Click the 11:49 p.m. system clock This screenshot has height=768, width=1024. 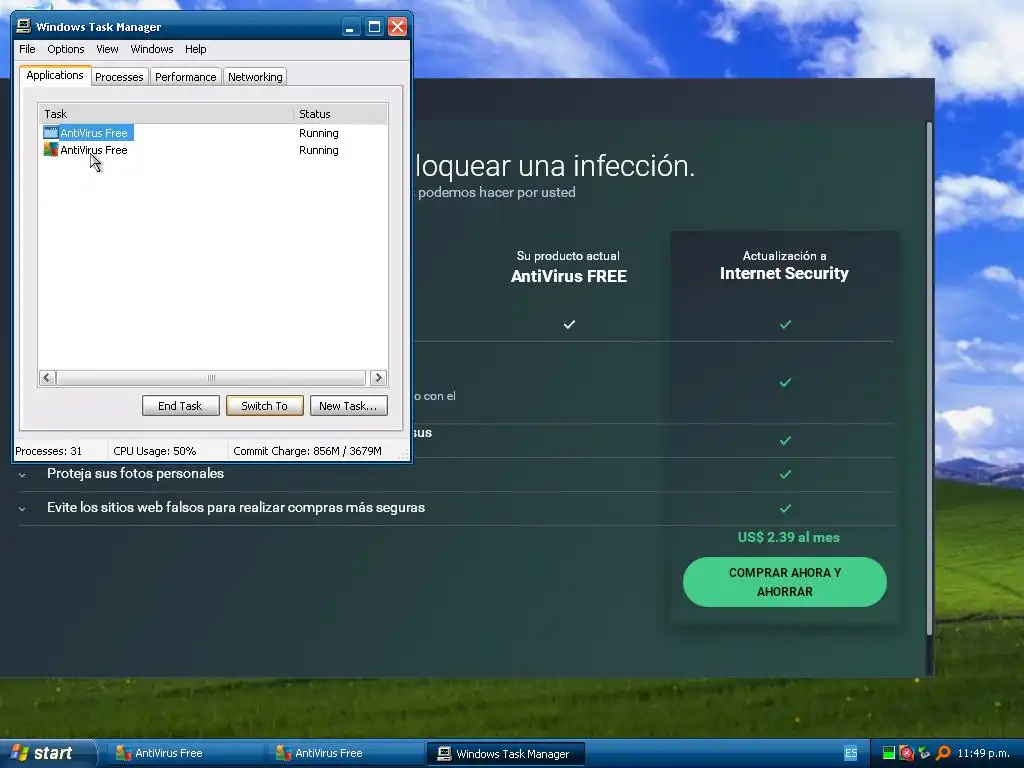point(982,753)
